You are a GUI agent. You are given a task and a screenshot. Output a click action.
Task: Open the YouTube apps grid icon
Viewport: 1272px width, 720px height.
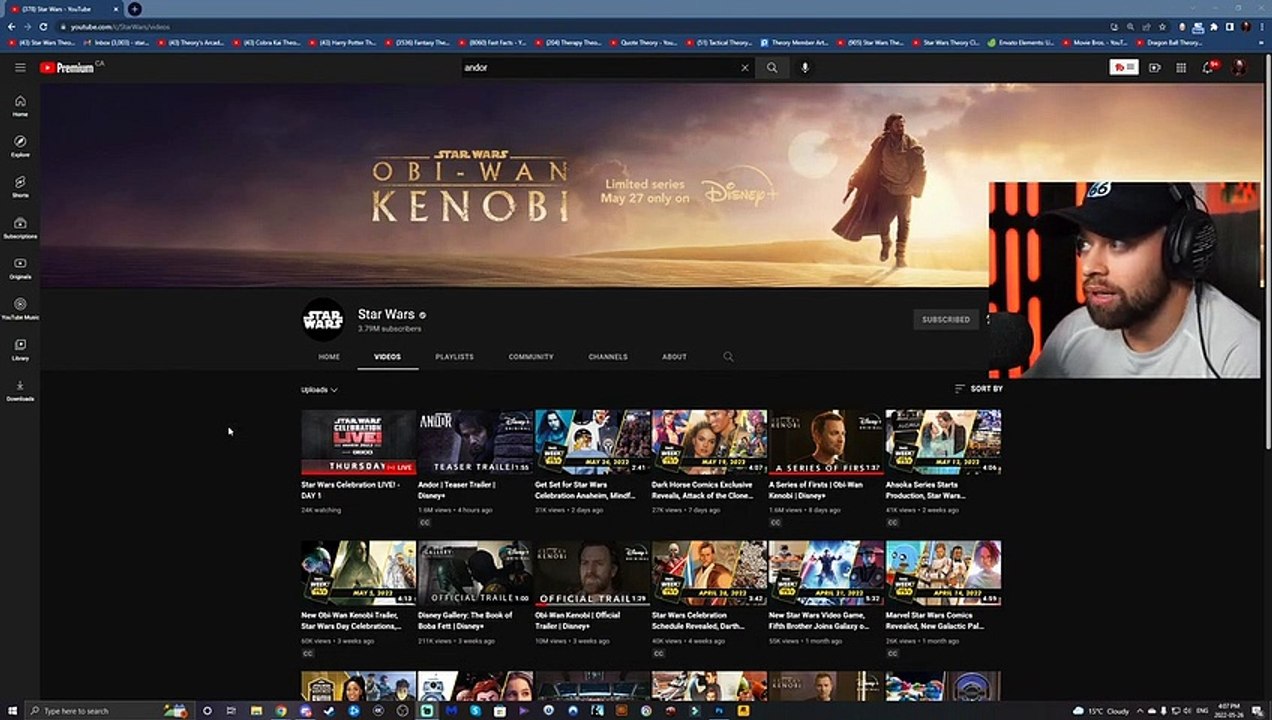(x=1181, y=67)
